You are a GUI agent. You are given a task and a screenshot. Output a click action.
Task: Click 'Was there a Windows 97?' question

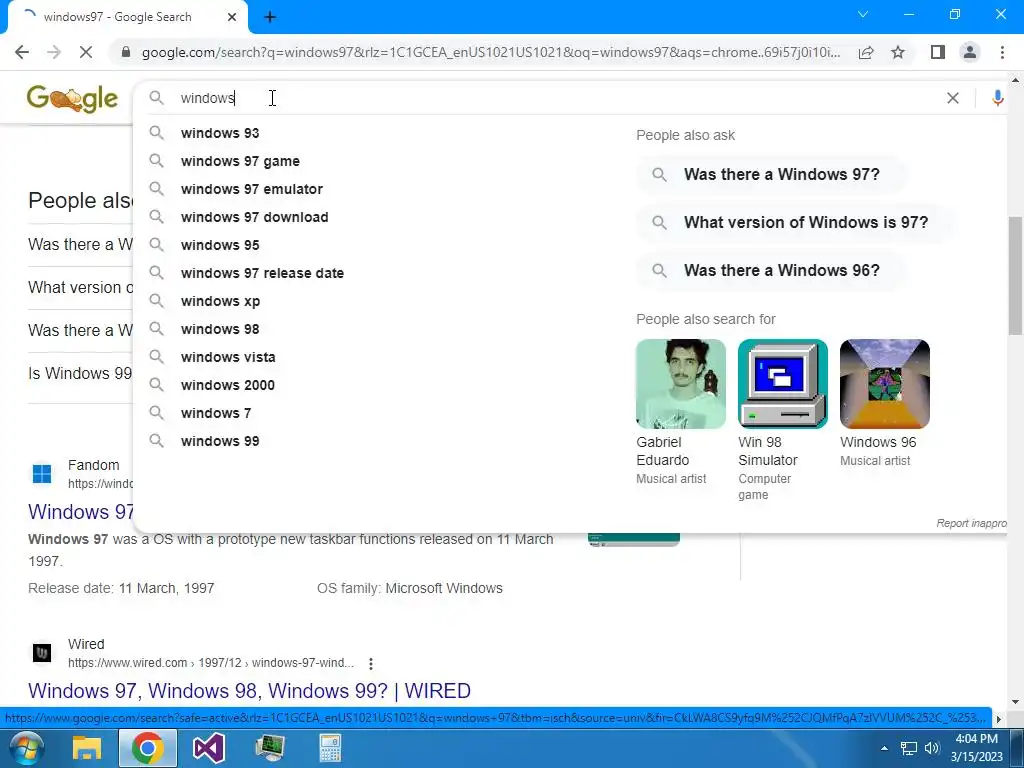click(771, 174)
